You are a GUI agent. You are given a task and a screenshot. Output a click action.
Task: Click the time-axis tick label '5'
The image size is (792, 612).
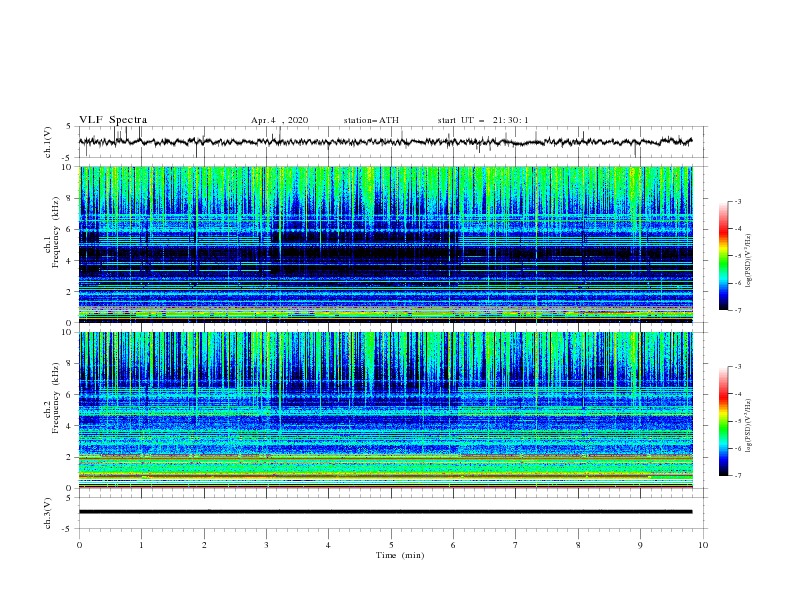[x=391, y=545]
